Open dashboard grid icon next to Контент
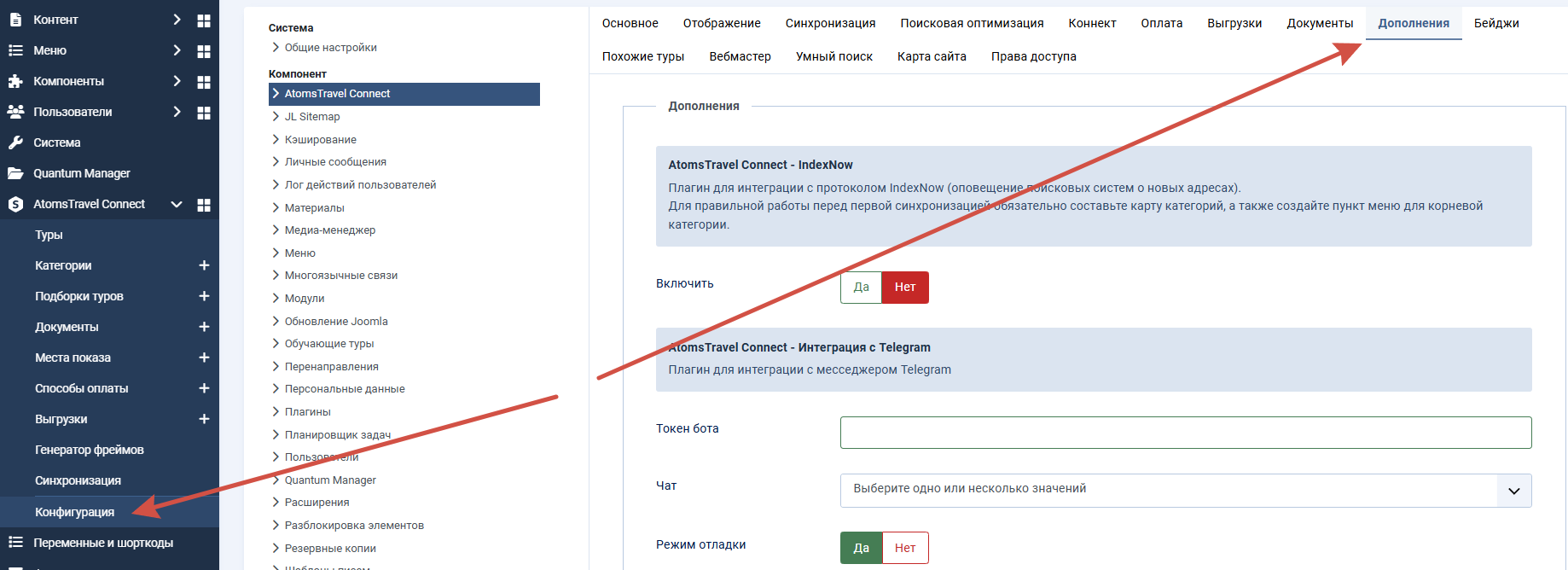 pos(204,20)
